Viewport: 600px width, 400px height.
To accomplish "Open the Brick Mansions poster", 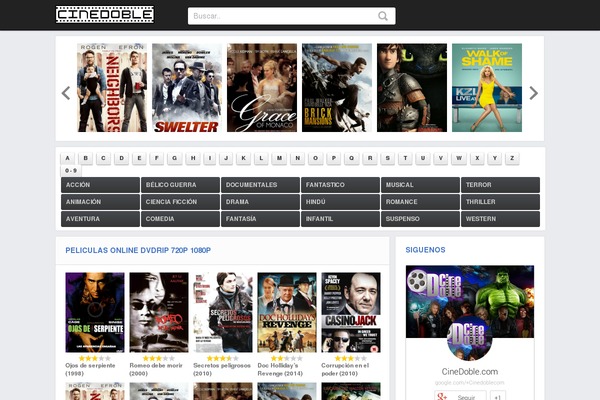I will [337, 88].
